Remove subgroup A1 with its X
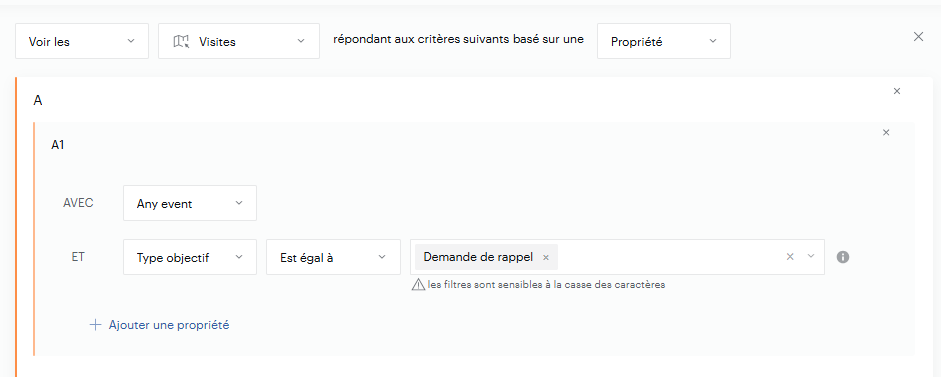The image size is (941, 377). coord(886,133)
